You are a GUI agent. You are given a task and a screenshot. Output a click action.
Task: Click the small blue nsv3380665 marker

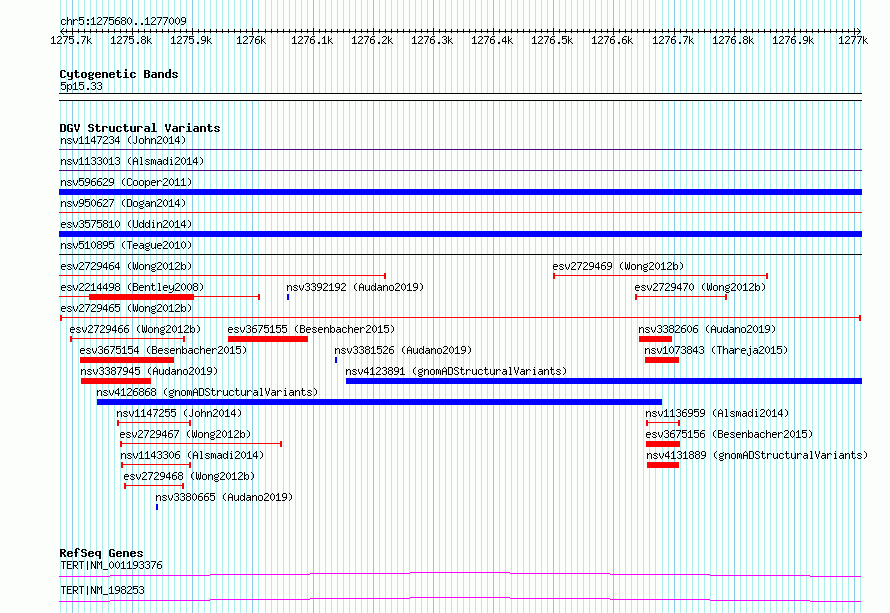(157, 507)
